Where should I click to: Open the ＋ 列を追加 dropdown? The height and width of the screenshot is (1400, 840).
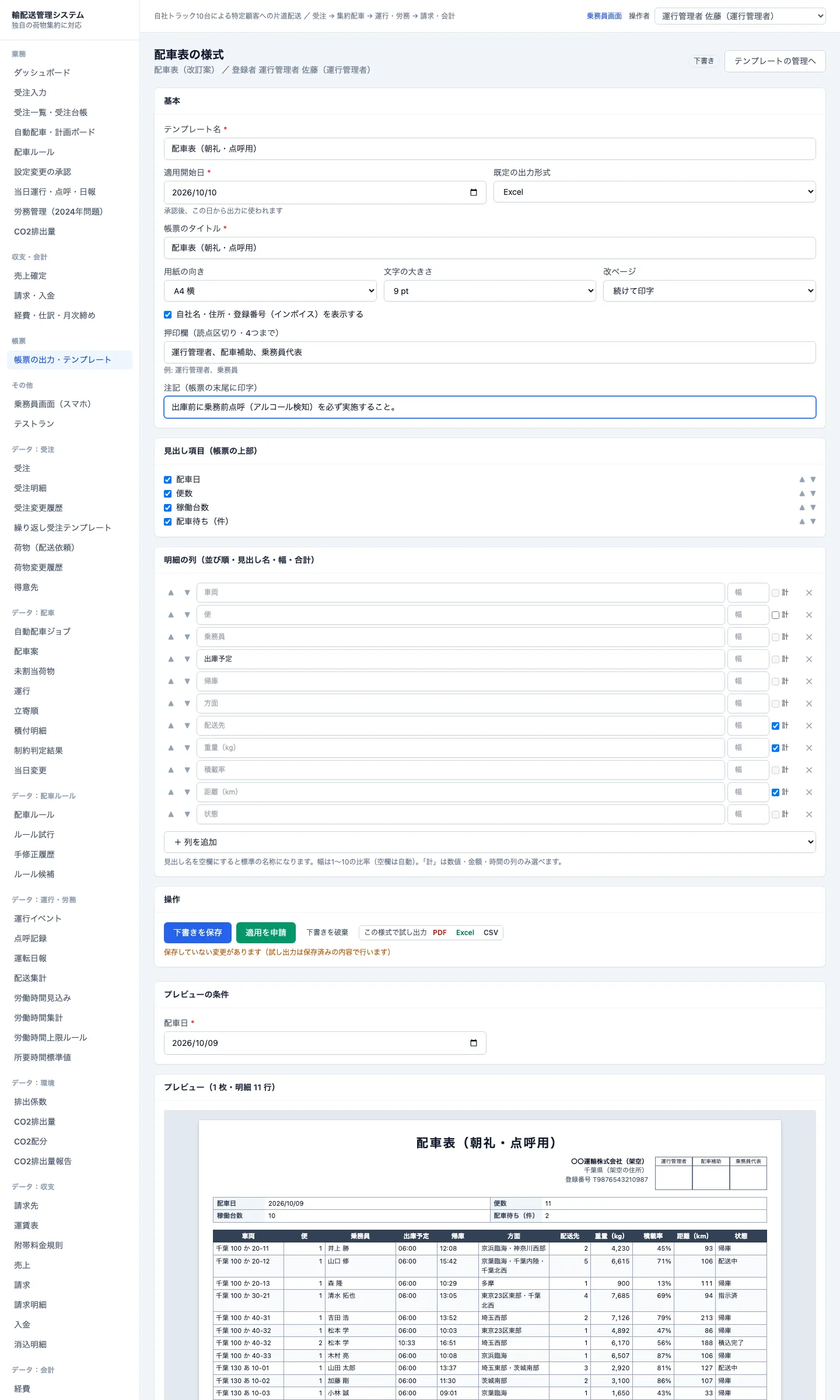pos(489,842)
